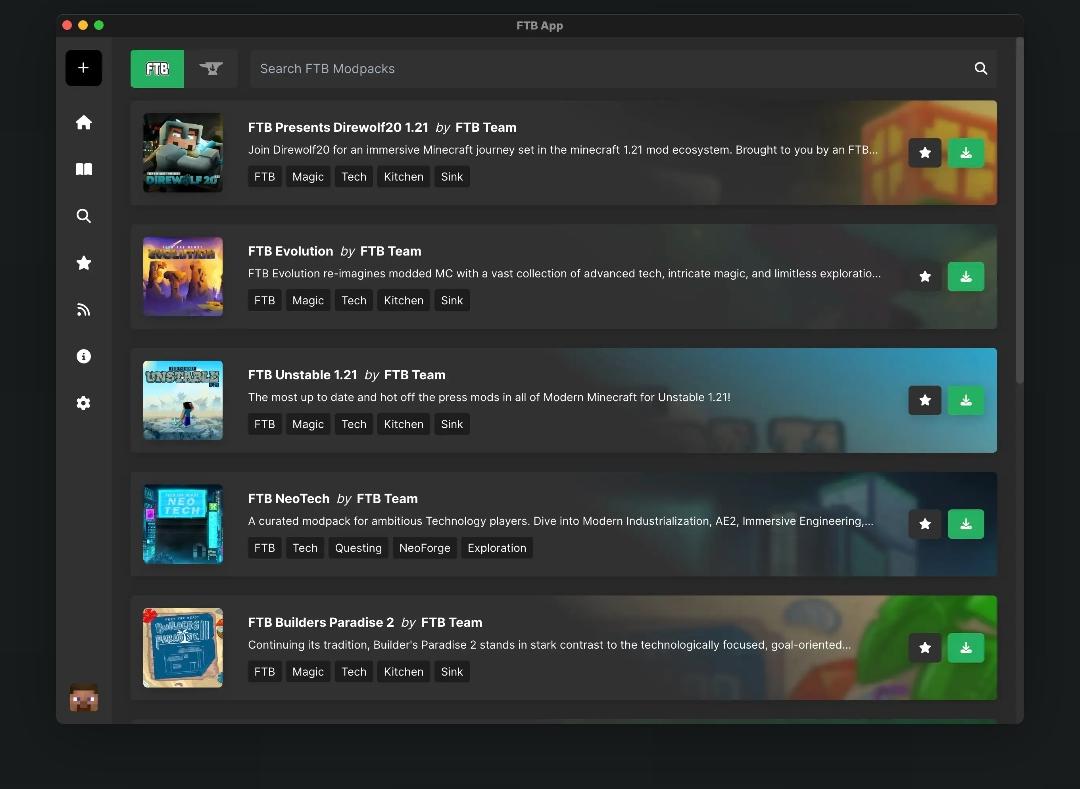
Task: Open the Home page in sidebar
Action: [x=83, y=123]
